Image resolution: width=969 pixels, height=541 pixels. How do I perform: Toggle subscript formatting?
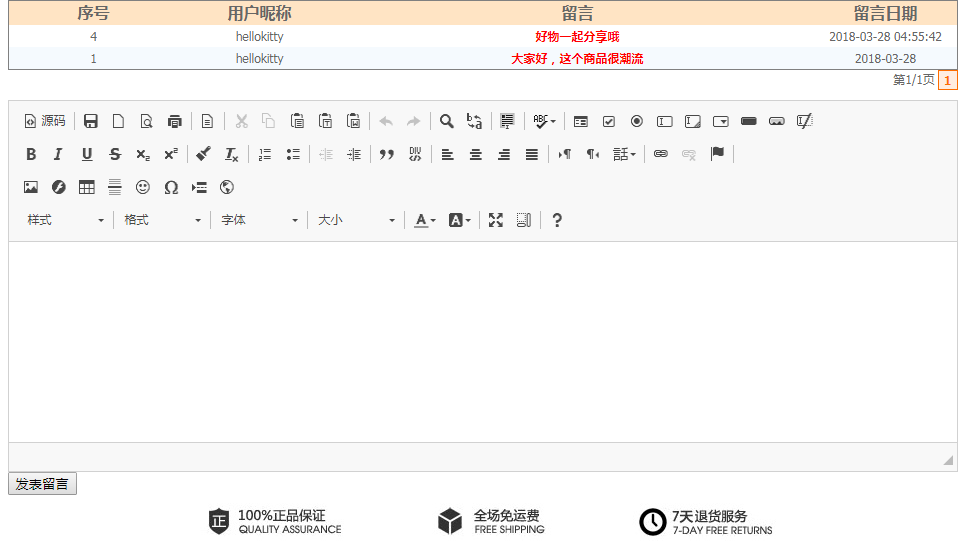(x=143, y=154)
